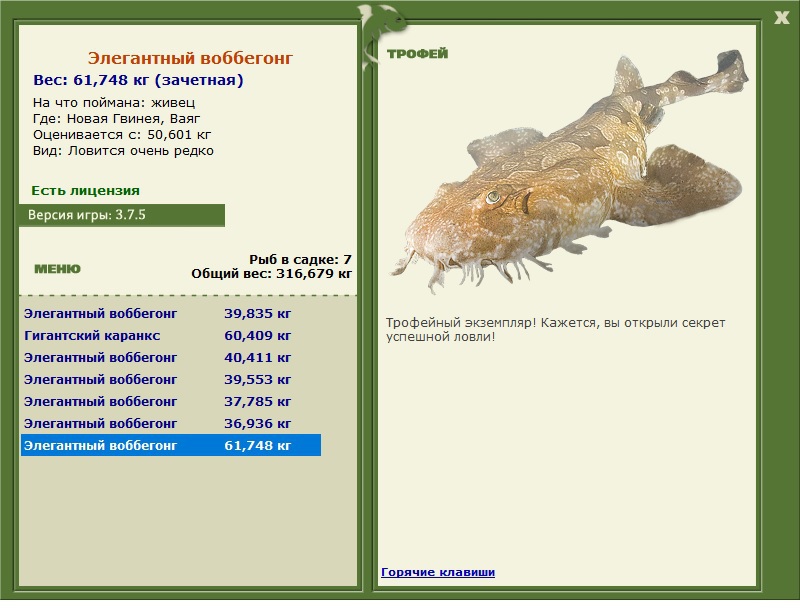Close the window with the X icon
The height and width of the screenshot is (614, 800).
pos(781,15)
